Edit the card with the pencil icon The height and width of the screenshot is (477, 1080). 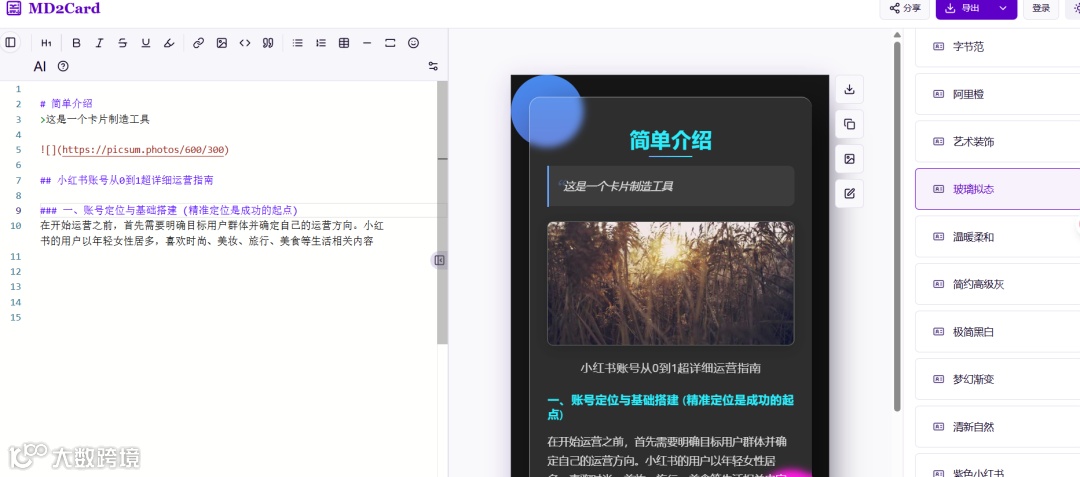coord(849,193)
